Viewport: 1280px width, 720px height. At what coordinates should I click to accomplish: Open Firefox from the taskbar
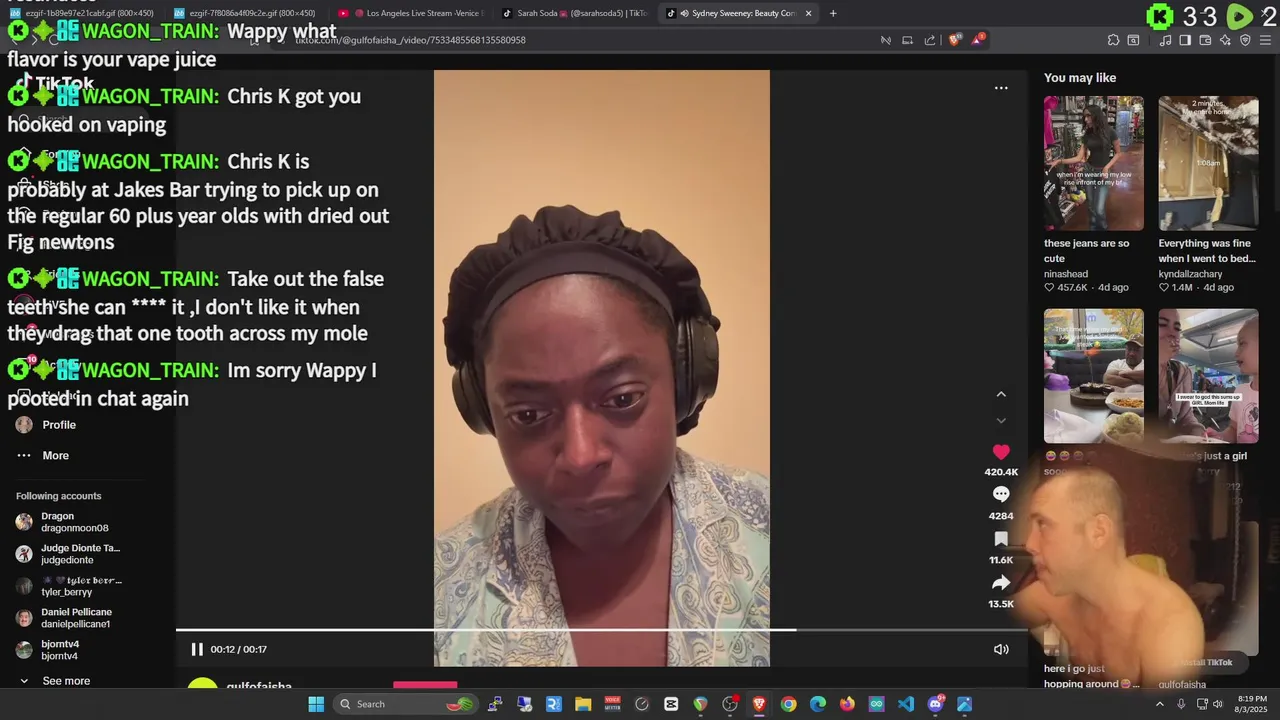tap(847, 704)
